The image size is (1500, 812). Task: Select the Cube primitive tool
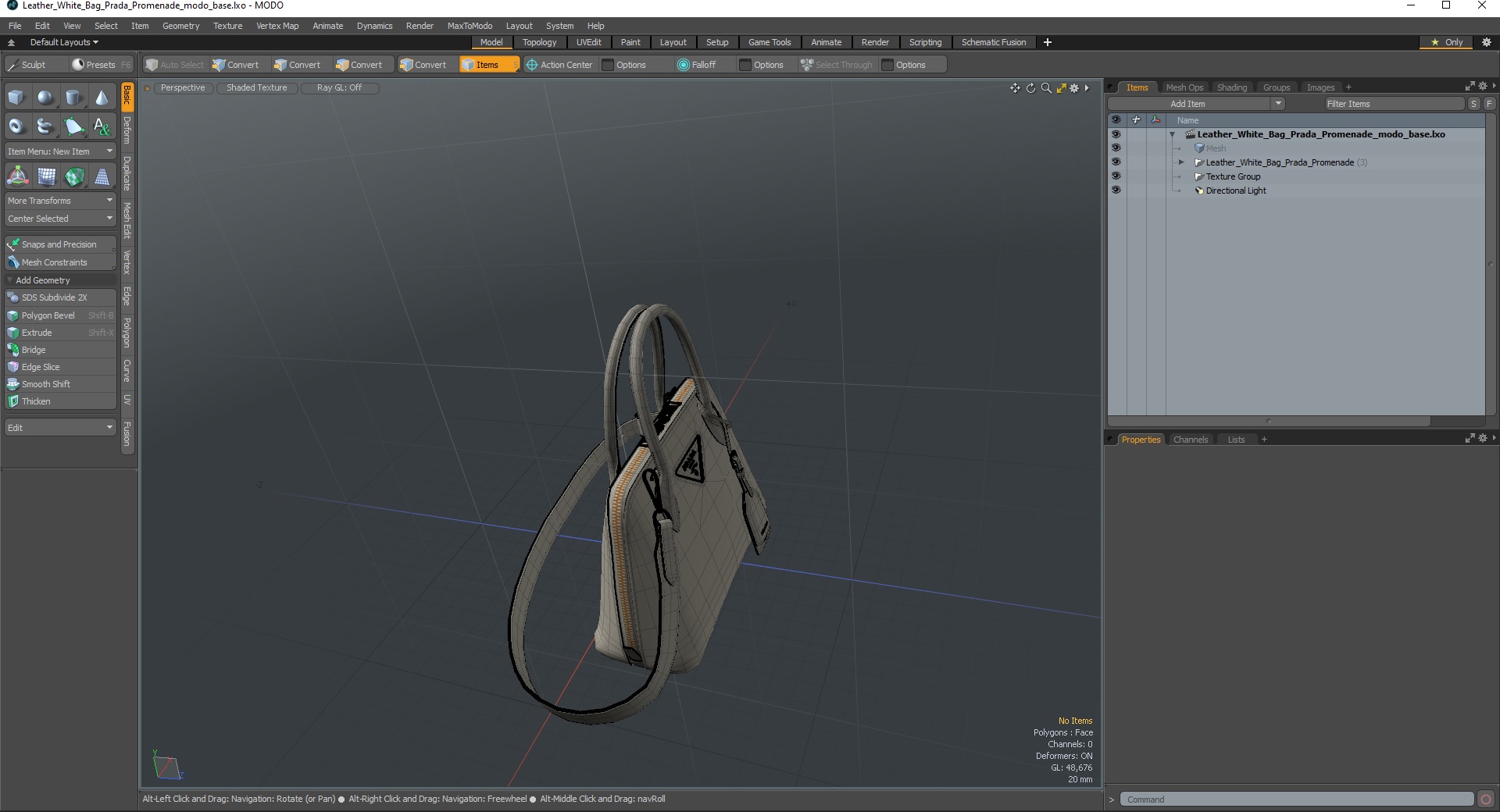16,98
